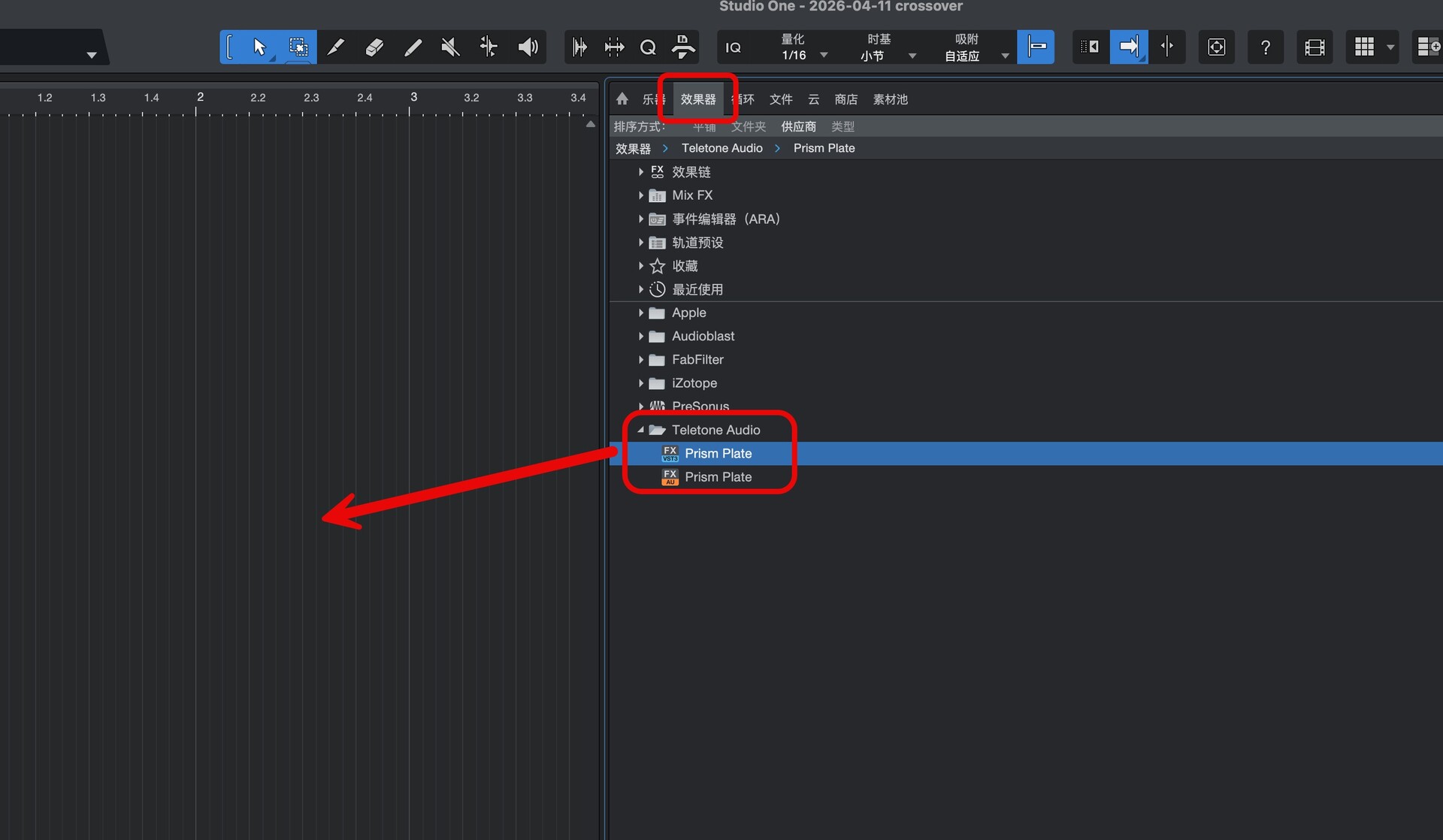1443x840 pixels.
Task: Sort the browser by 类型
Action: point(843,126)
